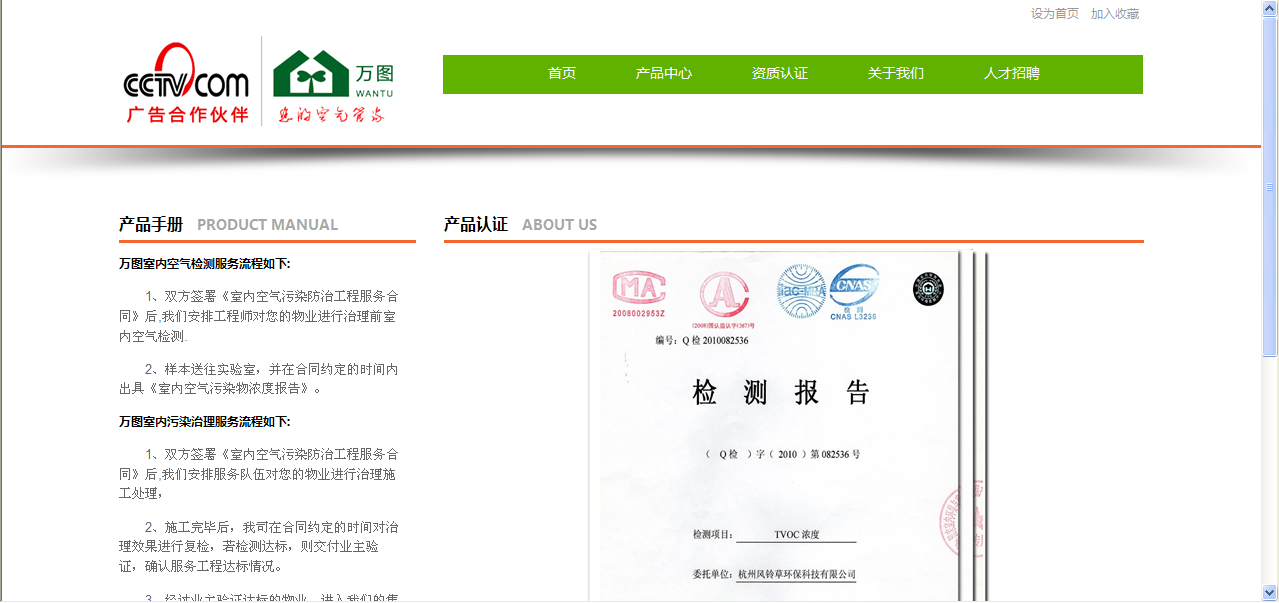Click the 加入收藏 link

pyautogui.click(x=1115, y=14)
